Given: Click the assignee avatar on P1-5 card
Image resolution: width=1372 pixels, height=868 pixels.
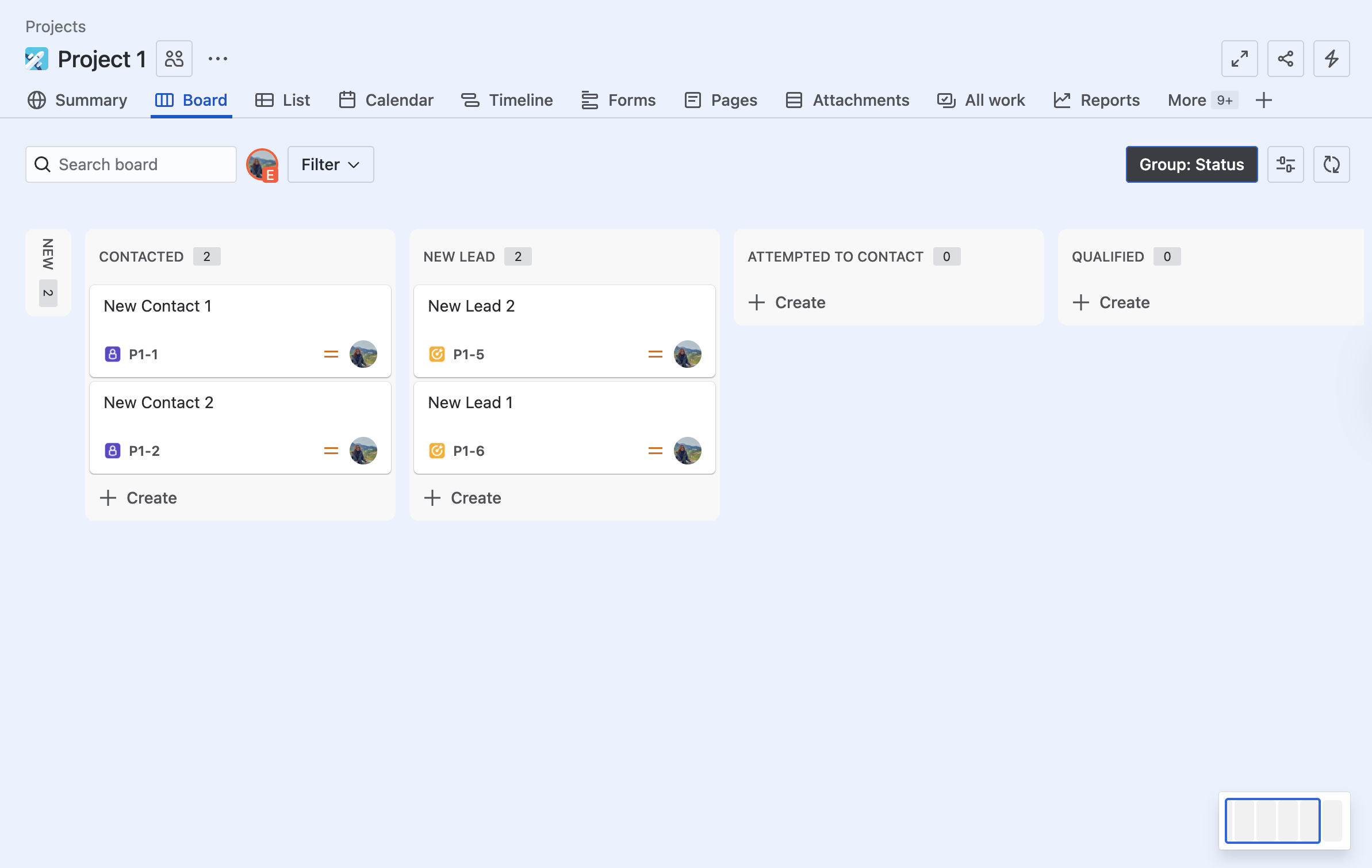Looking at the screenshot, I should [687, 354].
